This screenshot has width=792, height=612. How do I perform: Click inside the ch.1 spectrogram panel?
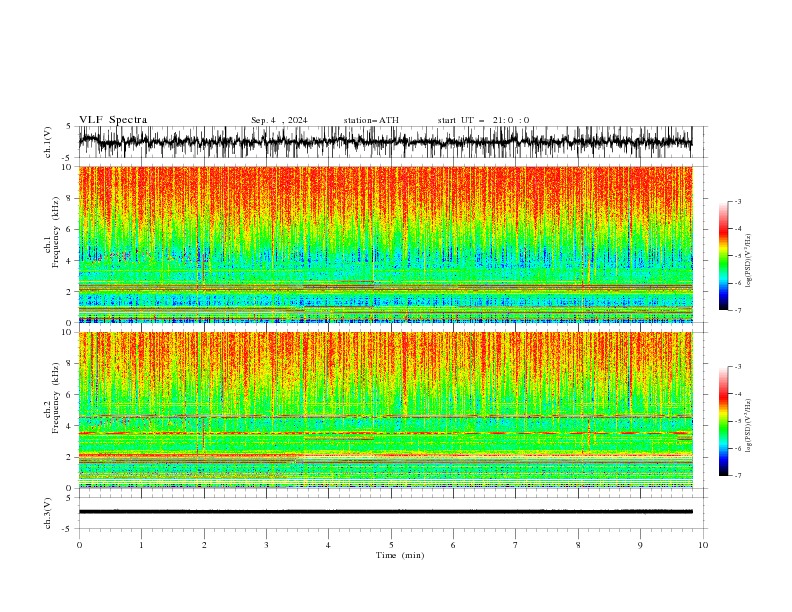(x=385, y=244)
